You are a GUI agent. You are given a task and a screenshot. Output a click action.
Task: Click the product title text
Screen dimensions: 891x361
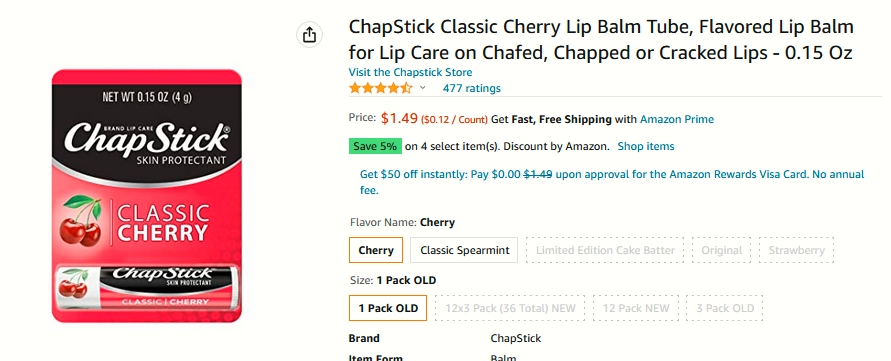(x=601, y=40)
